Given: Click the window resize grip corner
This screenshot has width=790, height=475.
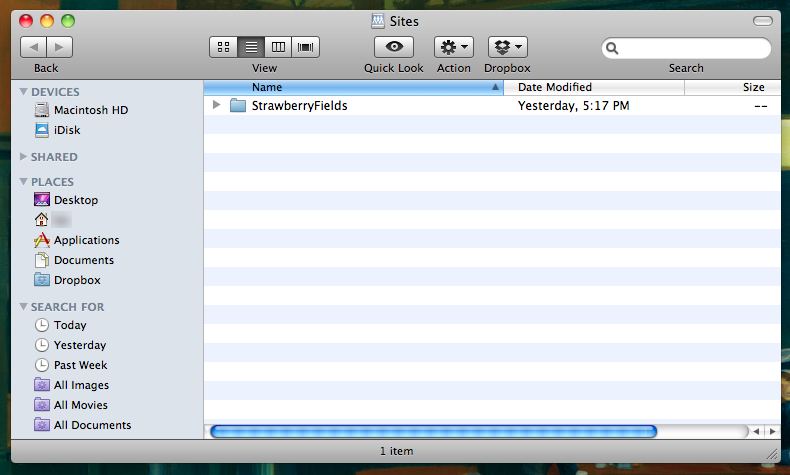Looking at the screenshot, I should (772, 453).
